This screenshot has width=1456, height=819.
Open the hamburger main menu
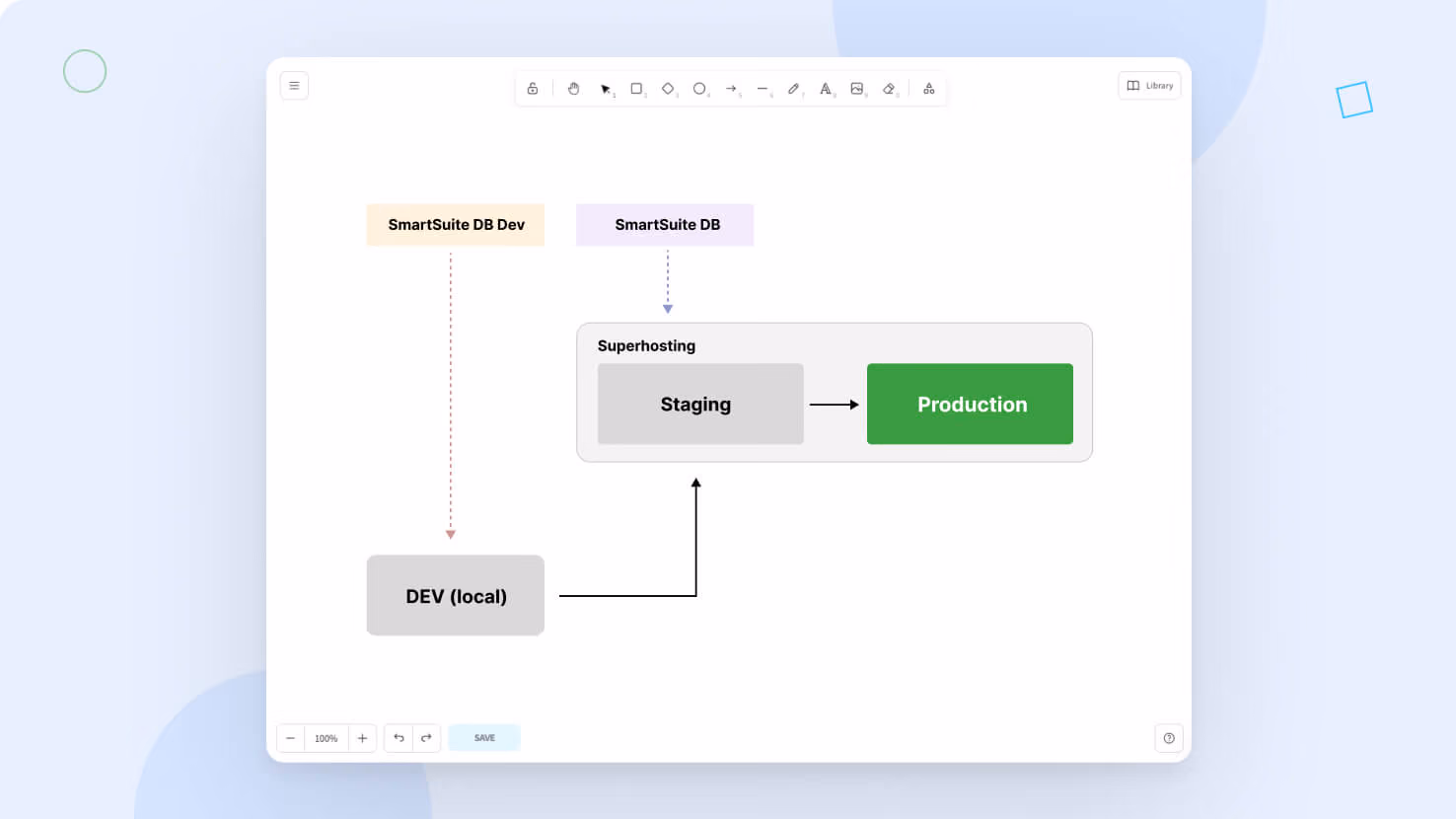click(294, 86)
